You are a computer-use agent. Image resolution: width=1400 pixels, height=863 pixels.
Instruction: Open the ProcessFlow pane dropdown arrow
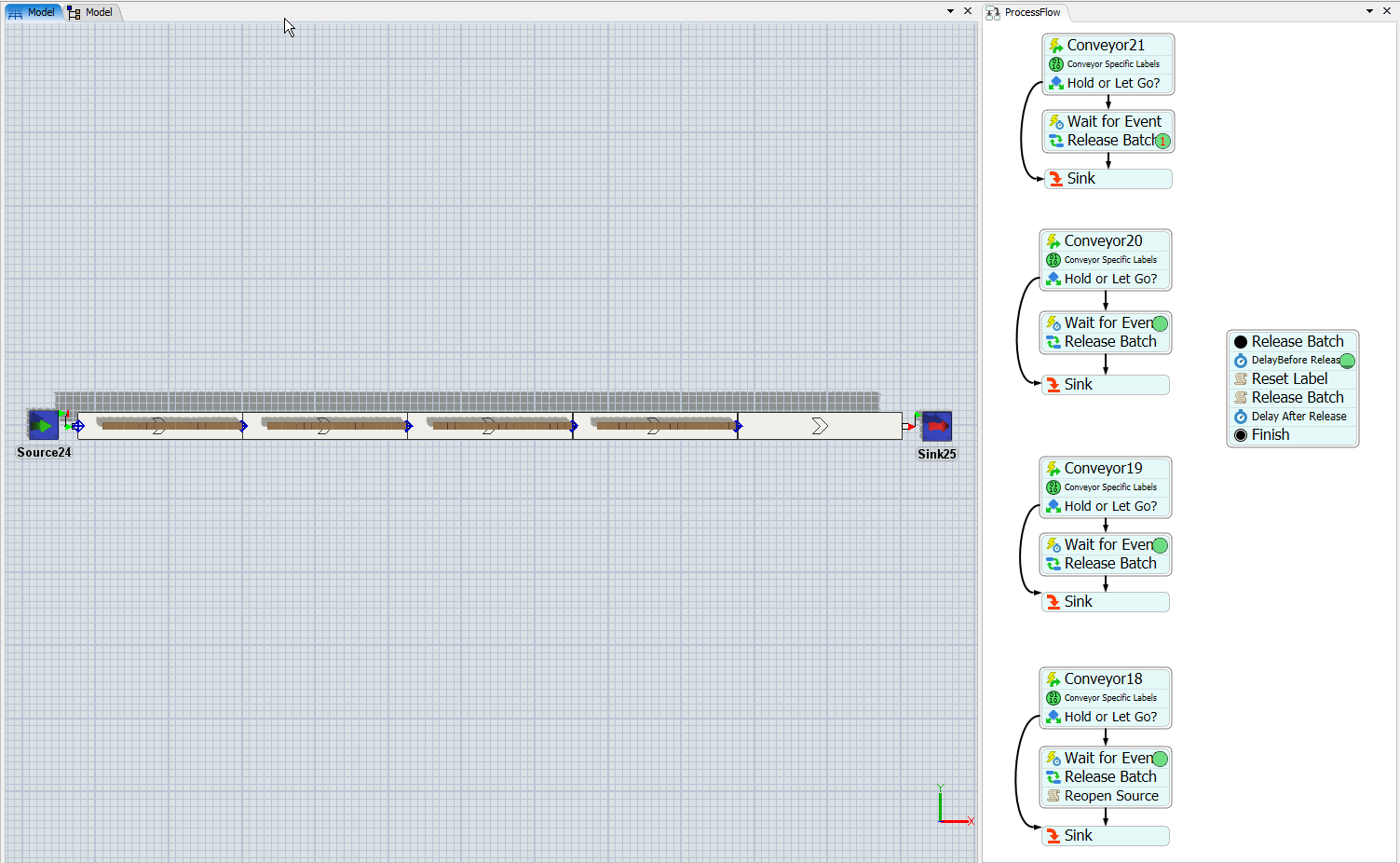point(1369,11)
